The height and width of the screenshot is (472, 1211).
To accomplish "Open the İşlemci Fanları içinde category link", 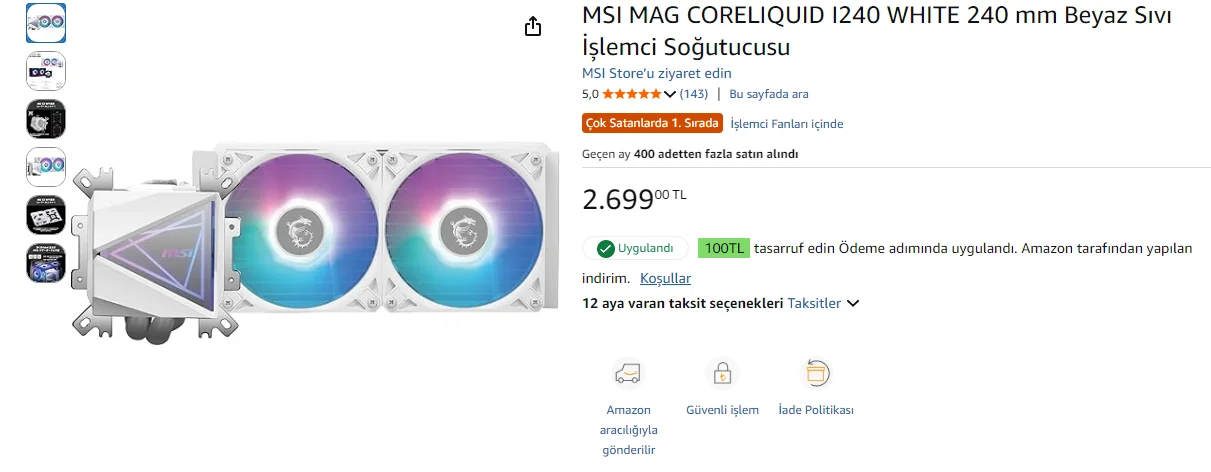I will pos(787,124).
